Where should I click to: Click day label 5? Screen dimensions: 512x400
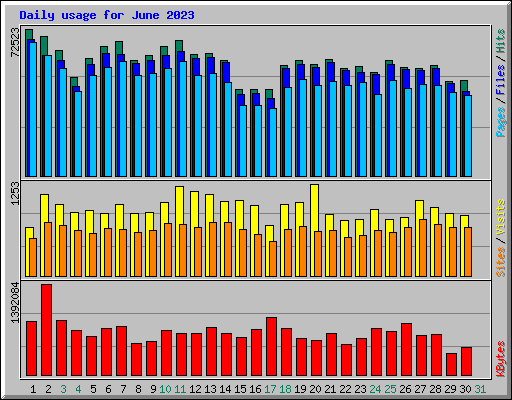pos(93,389)
